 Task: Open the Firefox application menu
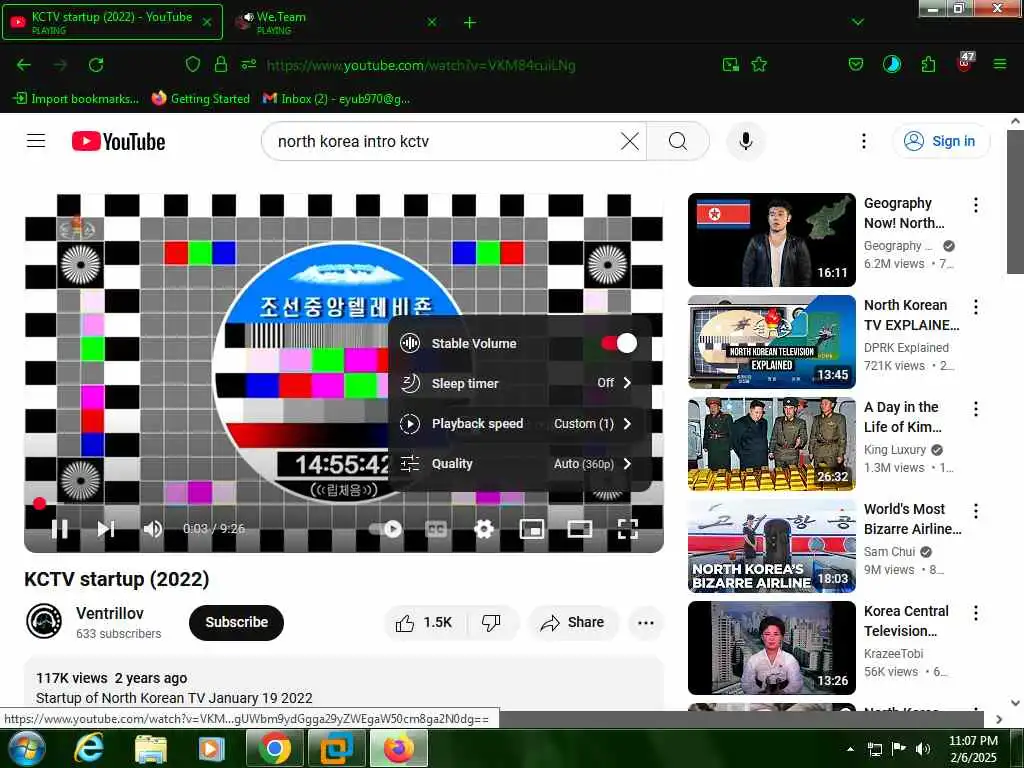(1000, 64)
